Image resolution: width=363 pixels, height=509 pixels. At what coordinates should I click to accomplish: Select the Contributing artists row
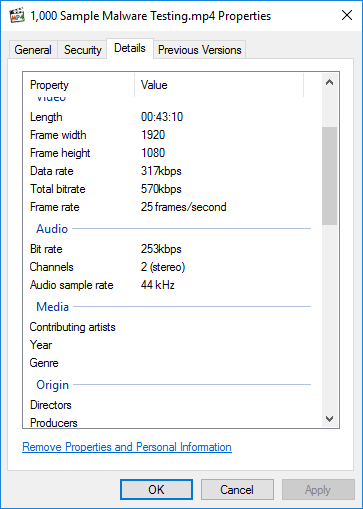(x=170, y=327)
